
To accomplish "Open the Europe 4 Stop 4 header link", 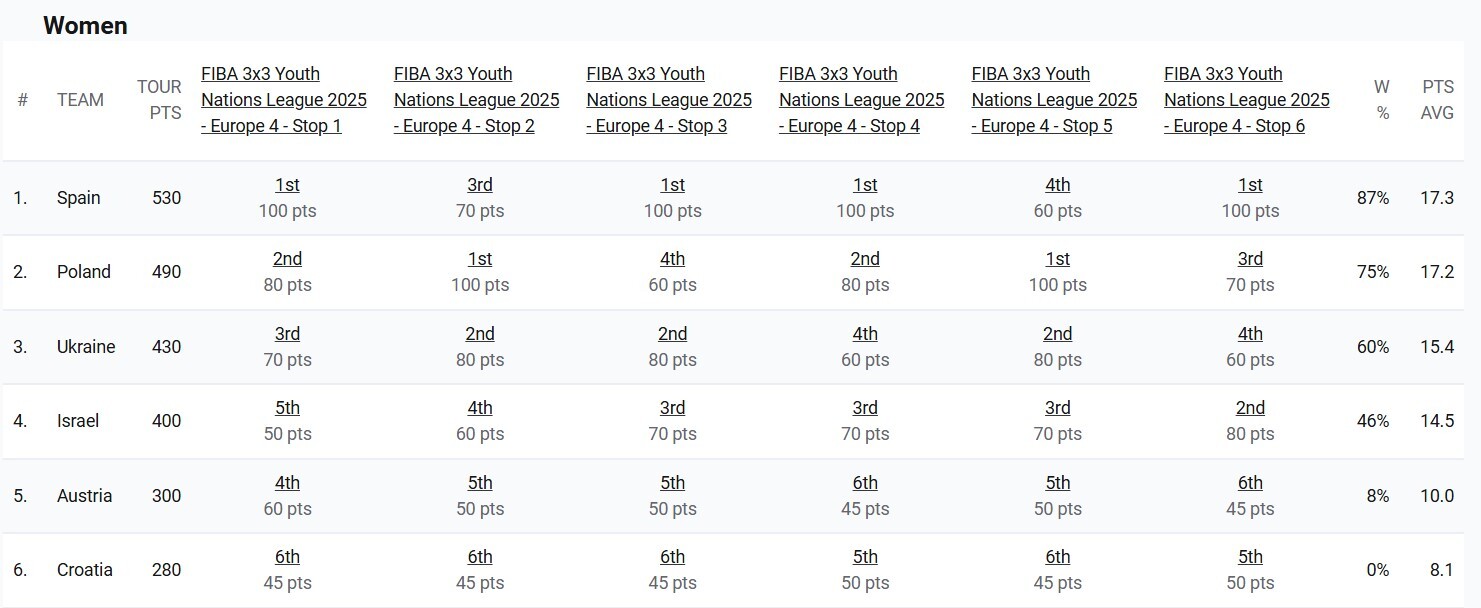I will point(861,100).
